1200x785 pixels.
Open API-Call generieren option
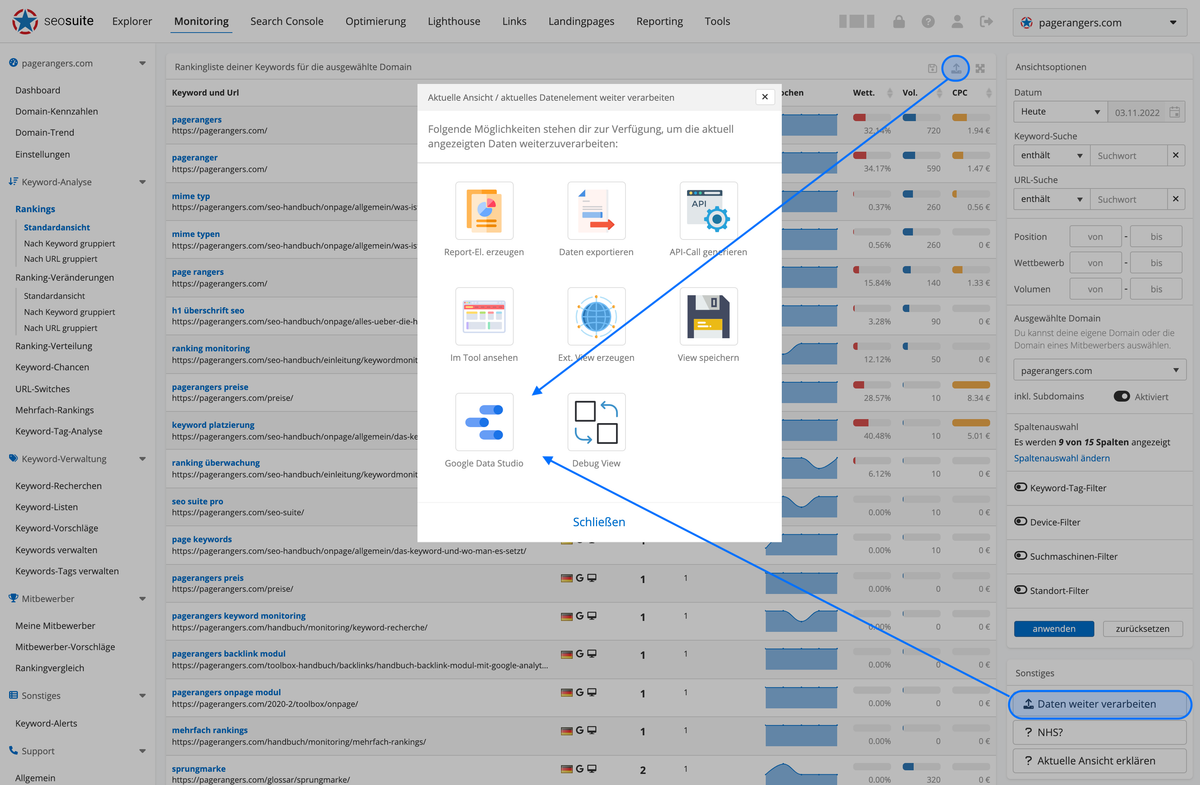(x=709, y=211)
